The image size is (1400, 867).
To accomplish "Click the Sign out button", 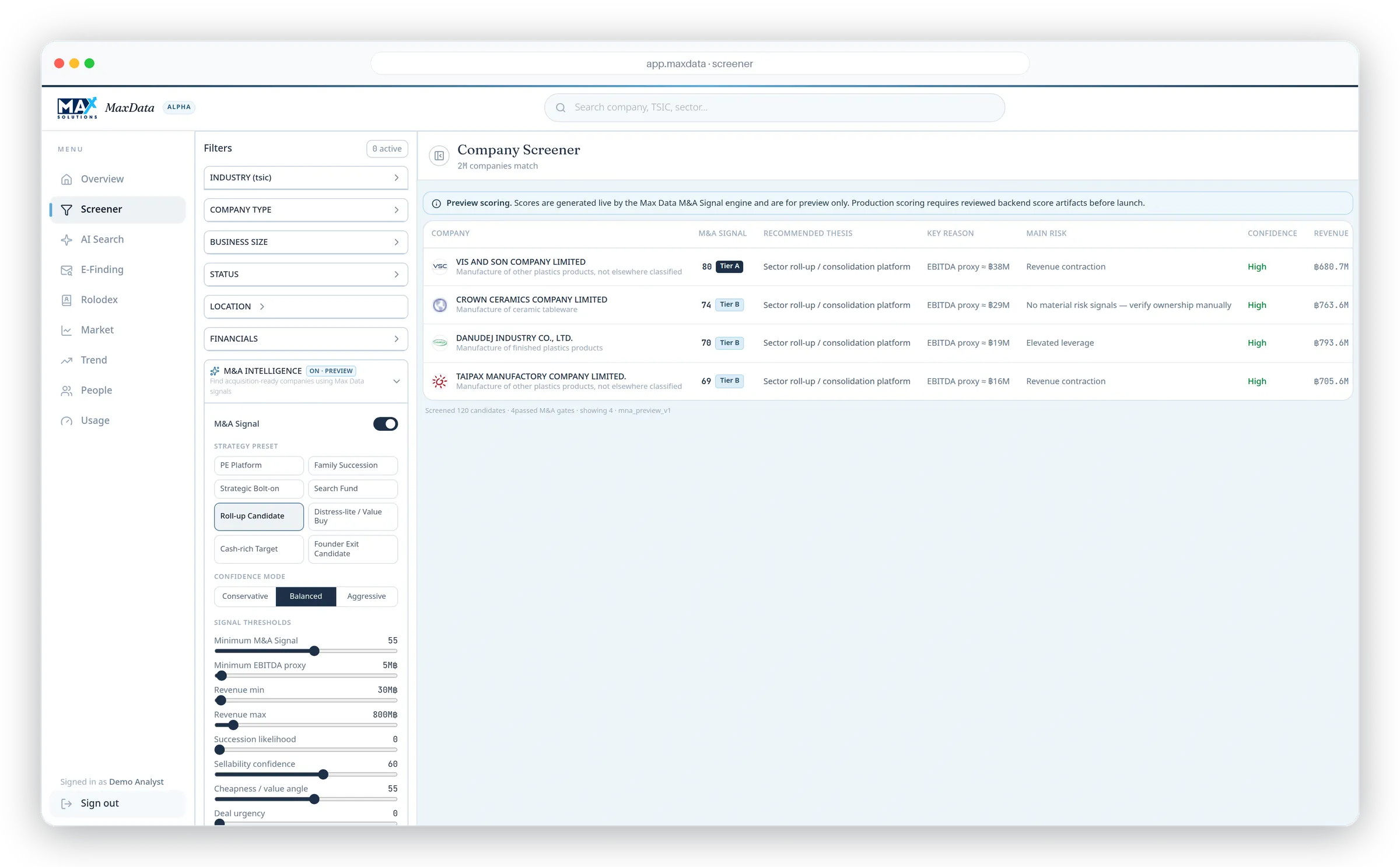I will tap(118, 803).
